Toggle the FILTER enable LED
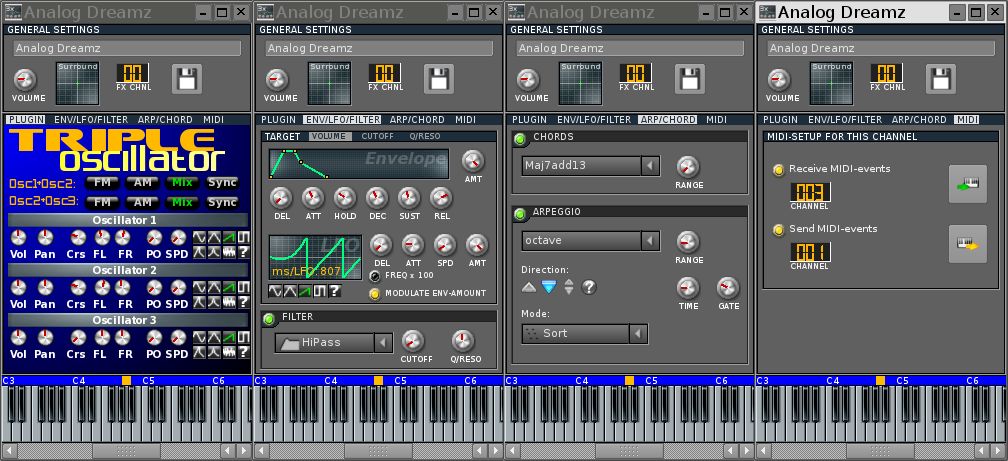1008x461 pixels. [269, 318]
